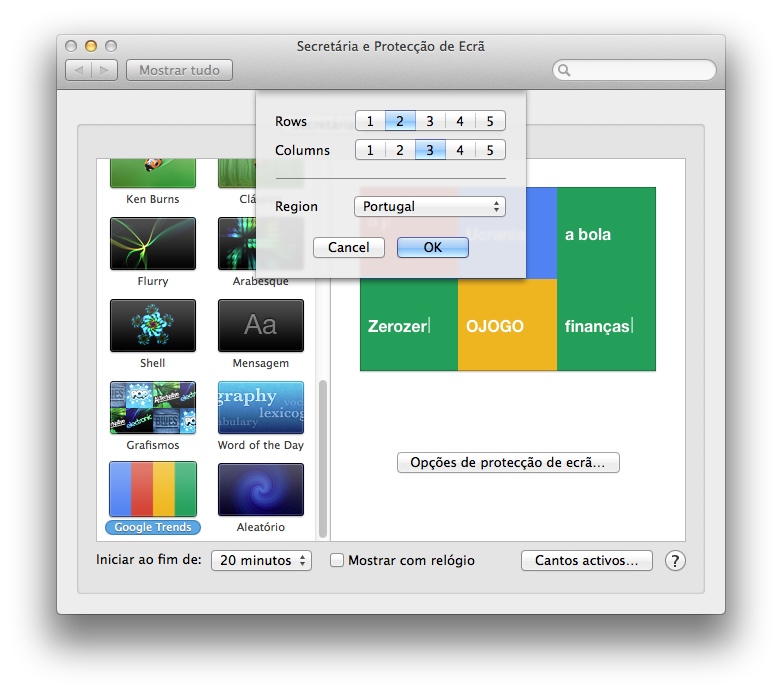Open Opções de protecção de ecrã
Viewport: 782px width, 693px height.
tap(508, 462)
